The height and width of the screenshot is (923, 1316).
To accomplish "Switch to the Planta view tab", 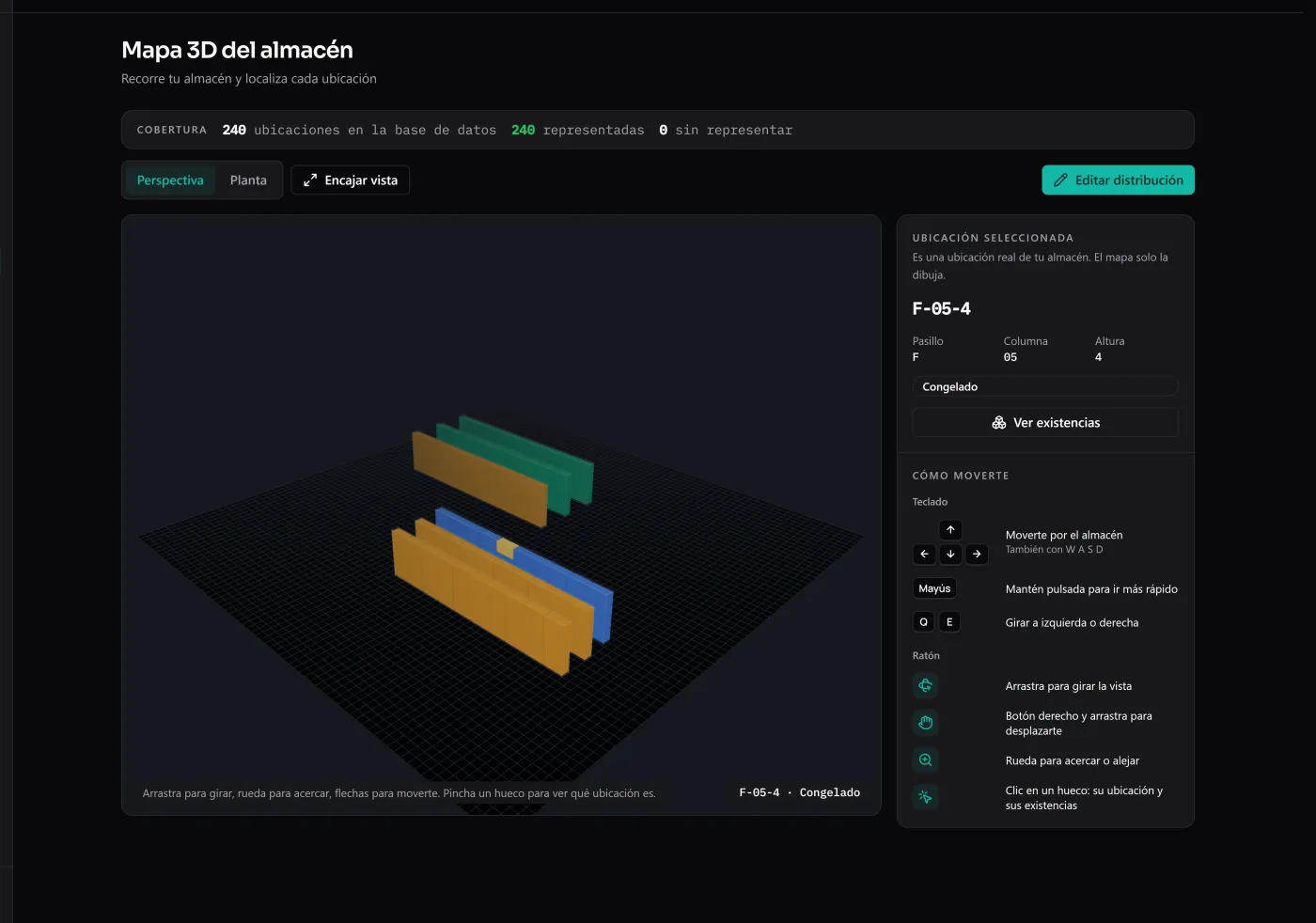I will tap(248, 180).
